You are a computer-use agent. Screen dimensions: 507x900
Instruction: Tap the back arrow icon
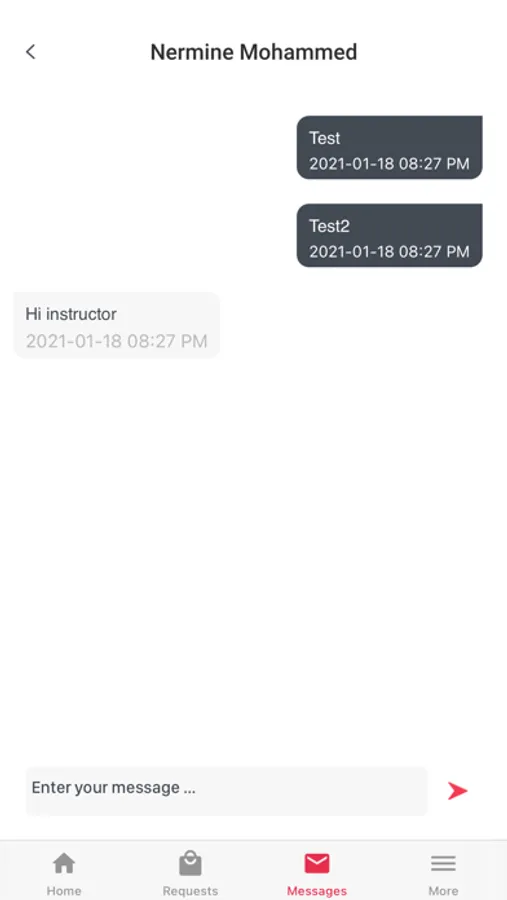31,52
